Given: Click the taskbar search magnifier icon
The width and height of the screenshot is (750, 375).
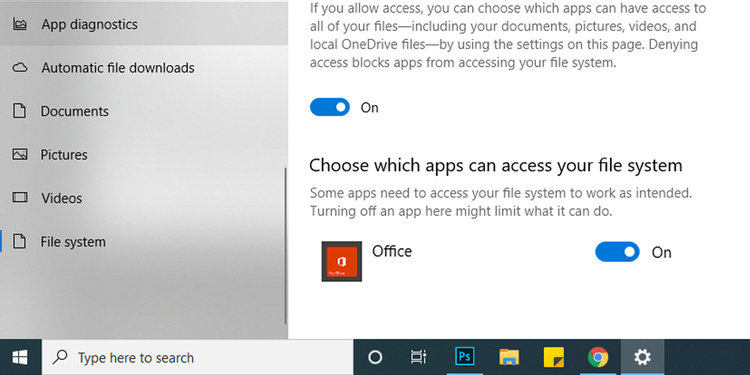Looking at the screenshot, I should pyautogui.click(x=60, y=357).
